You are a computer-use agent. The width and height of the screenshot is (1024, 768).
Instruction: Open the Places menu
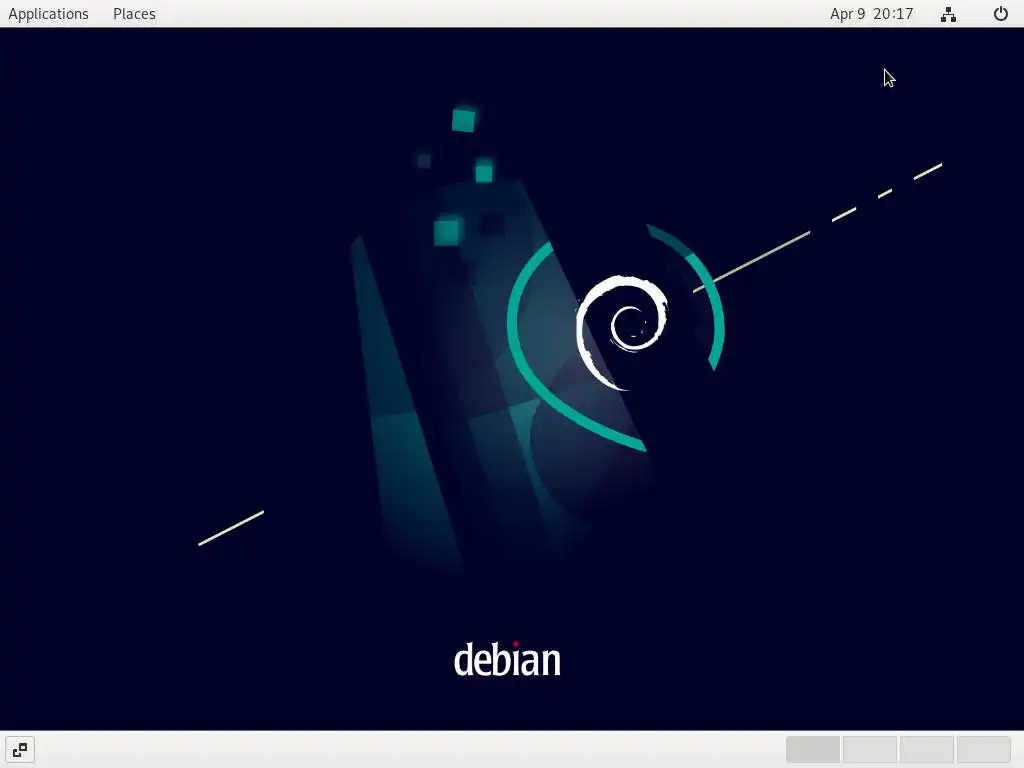pyautogui.click(x=134, y=14)
